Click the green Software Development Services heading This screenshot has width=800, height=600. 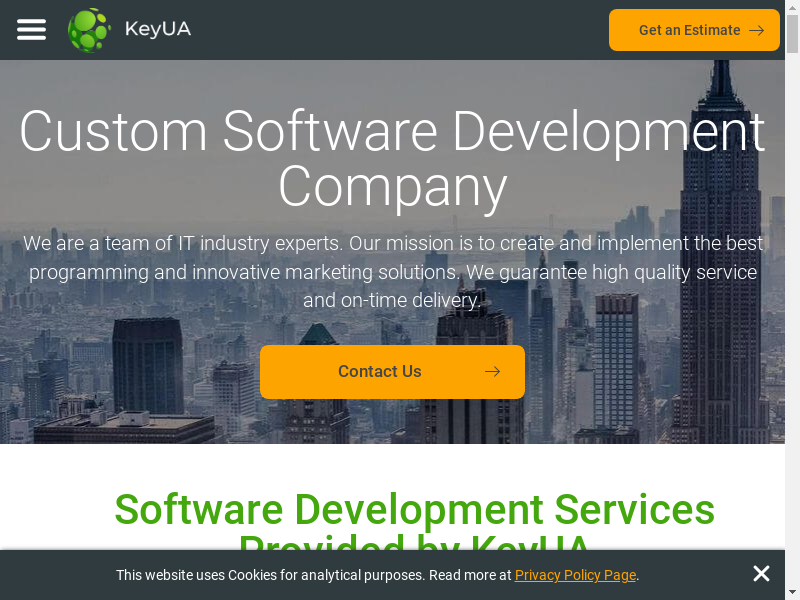tap(414, 510)
